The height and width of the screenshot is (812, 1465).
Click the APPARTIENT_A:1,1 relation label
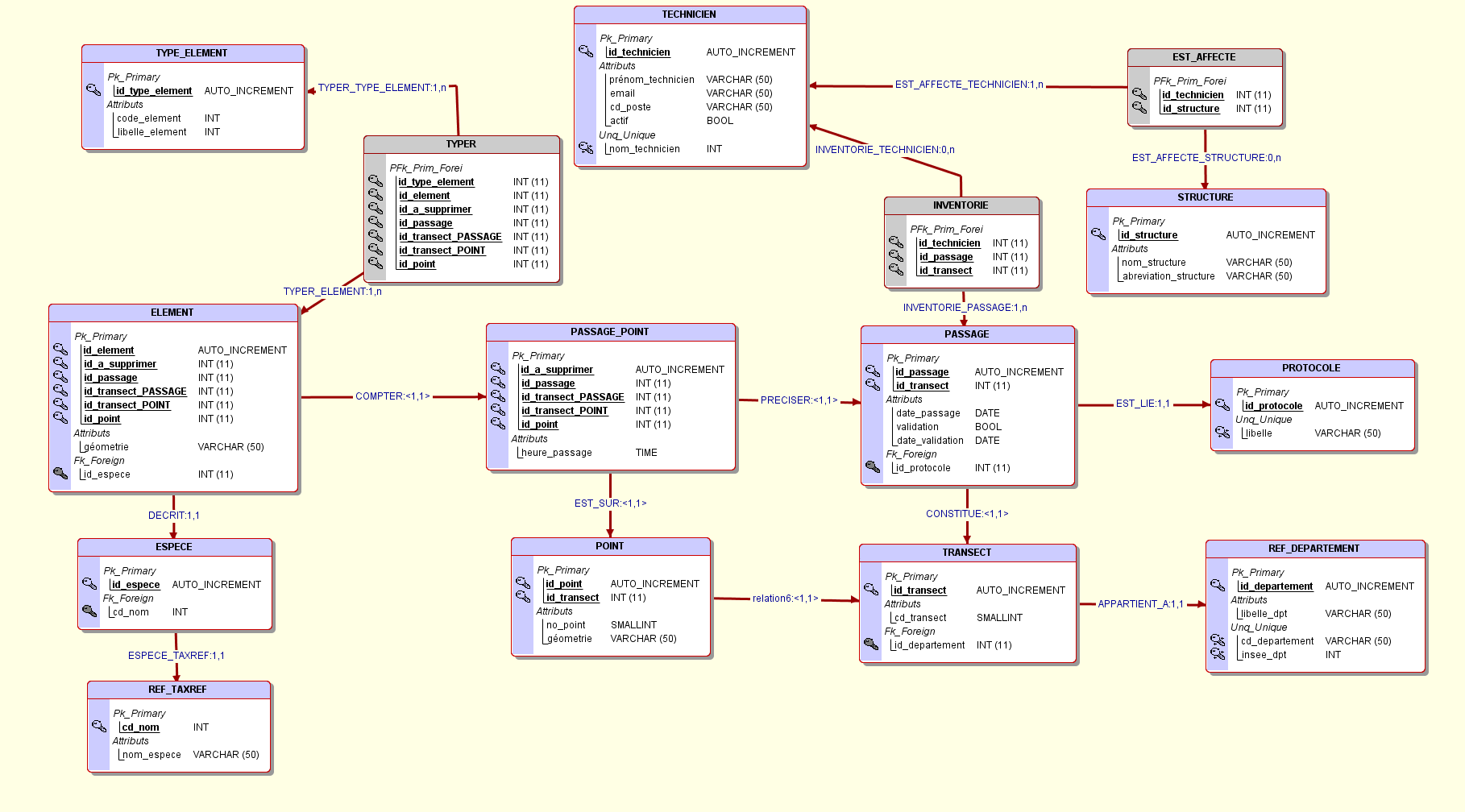(1140, 604)
